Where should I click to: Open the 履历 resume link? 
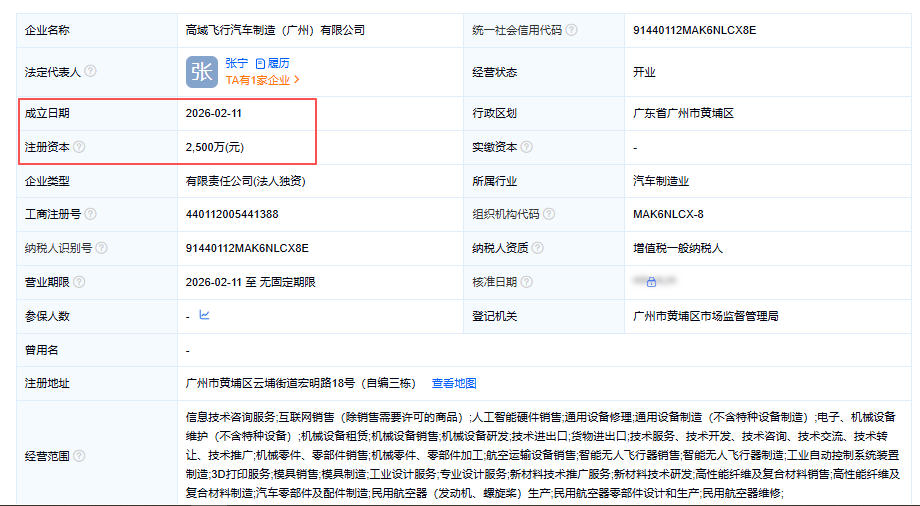click(279, 63)
